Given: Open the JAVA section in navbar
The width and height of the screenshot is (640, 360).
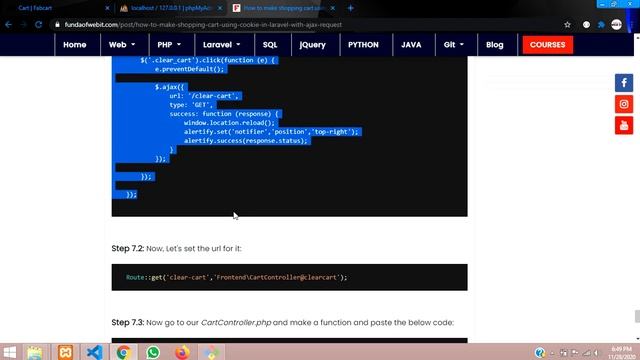Looking at the screenshot, I should pyautogui.click(x=411, y=45).
